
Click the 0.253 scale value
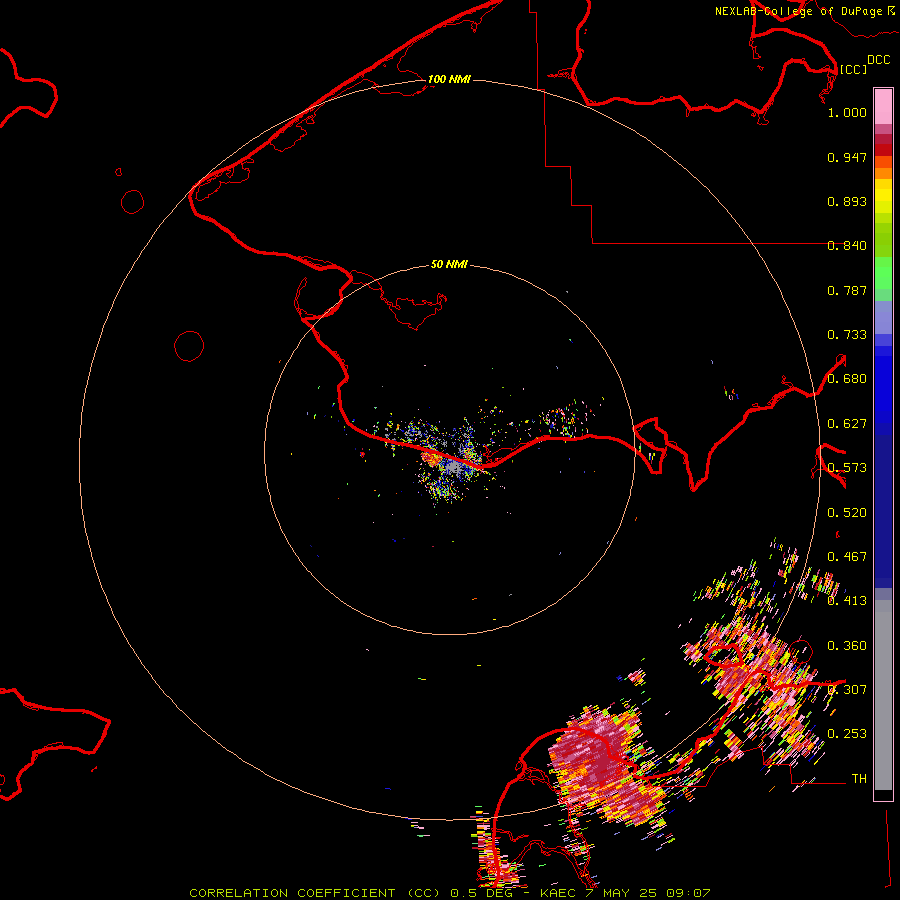[x=847, y=734]
